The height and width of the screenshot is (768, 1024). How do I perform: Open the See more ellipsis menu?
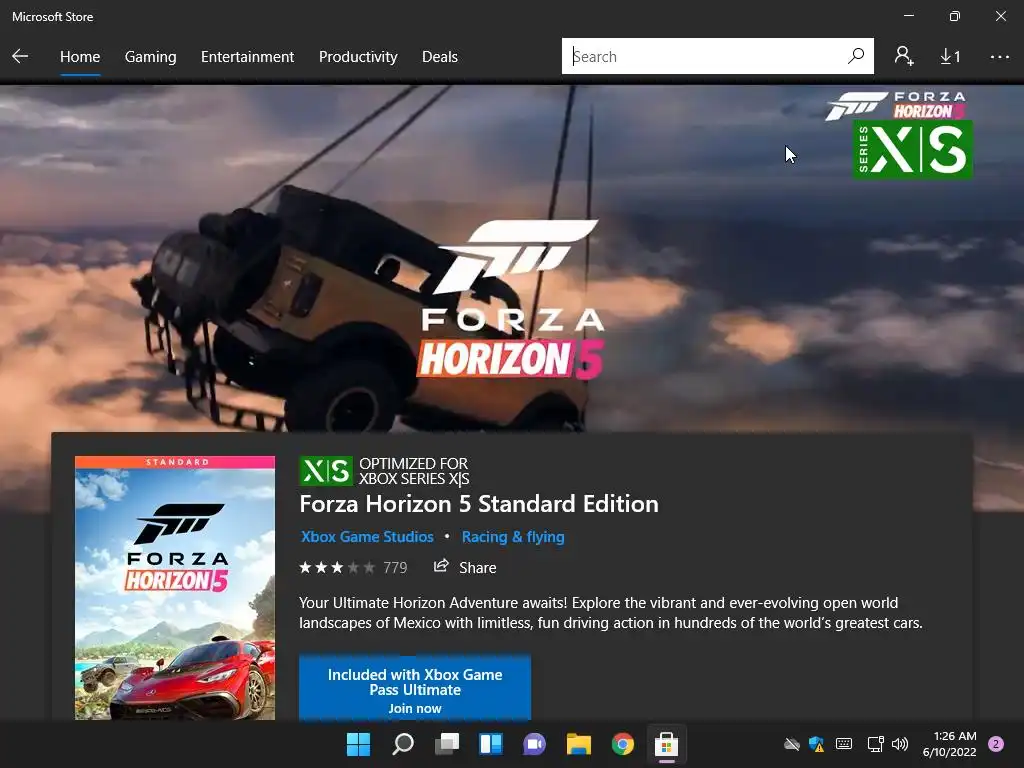pos(999,57)
